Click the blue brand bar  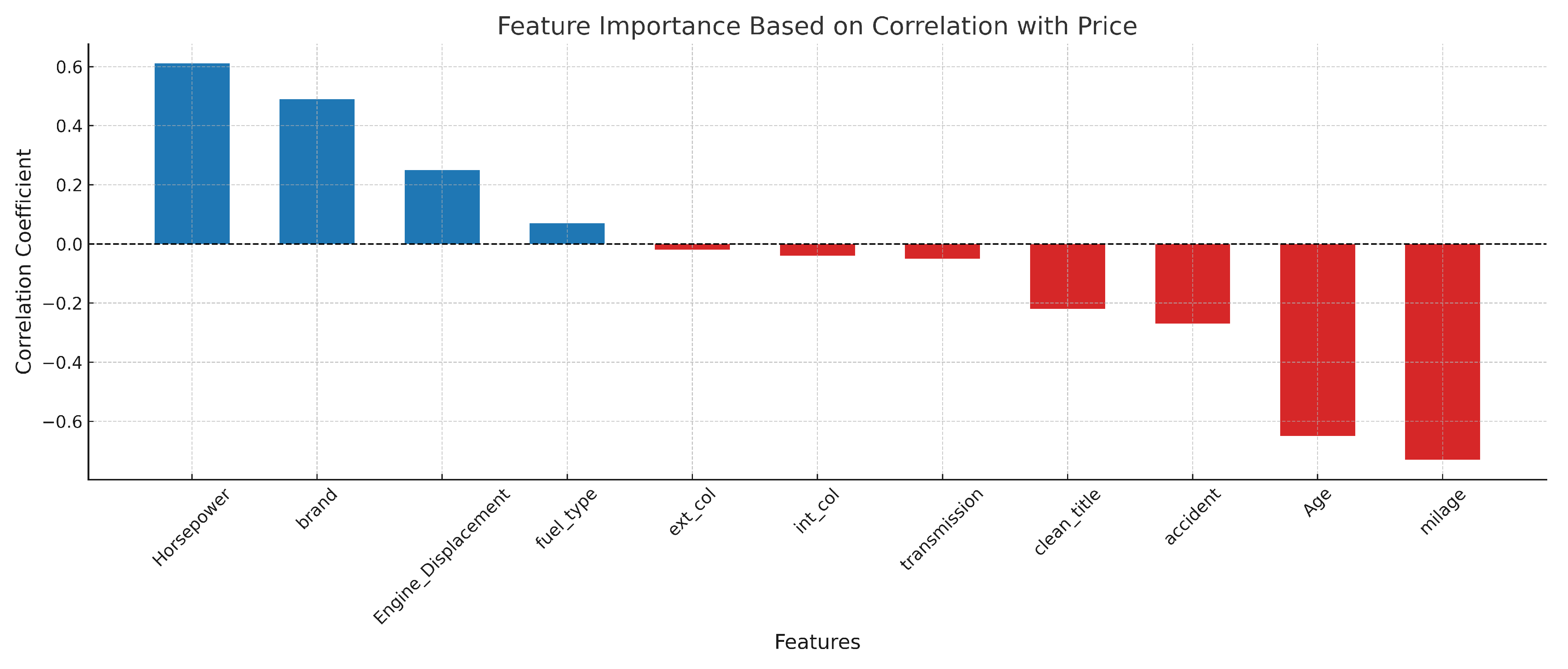click(316, 172)
